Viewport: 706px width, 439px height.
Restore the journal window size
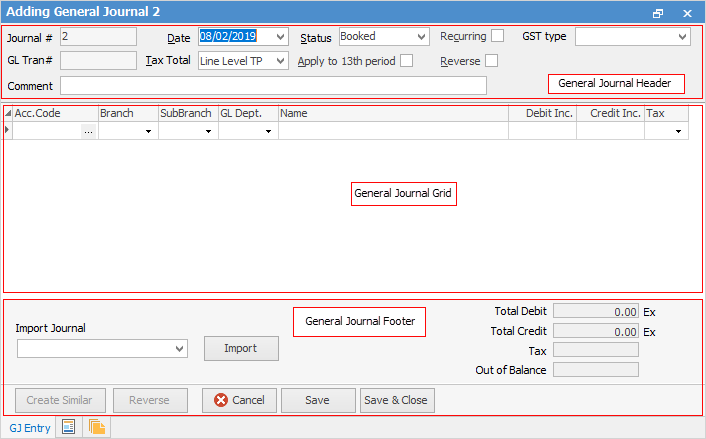tap(658, 13)
